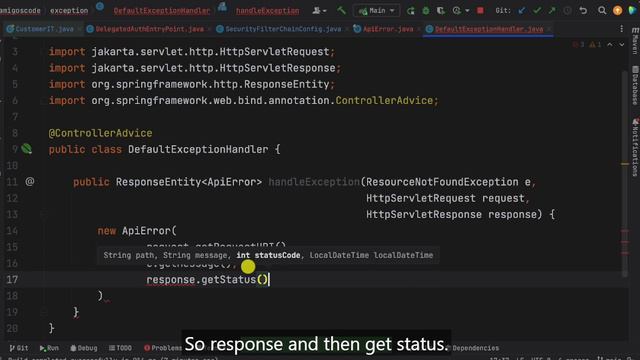Click HttpServletRequest on line 12
This screenshot has height=360, width=640.
[421, 198]
